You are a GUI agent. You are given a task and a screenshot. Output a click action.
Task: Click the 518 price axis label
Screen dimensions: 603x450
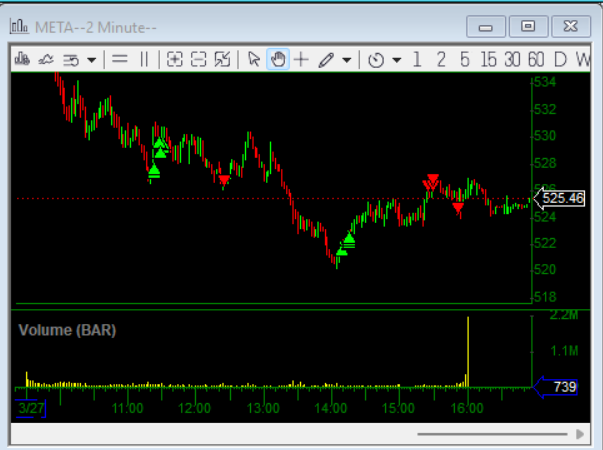[x=545, y=297]
